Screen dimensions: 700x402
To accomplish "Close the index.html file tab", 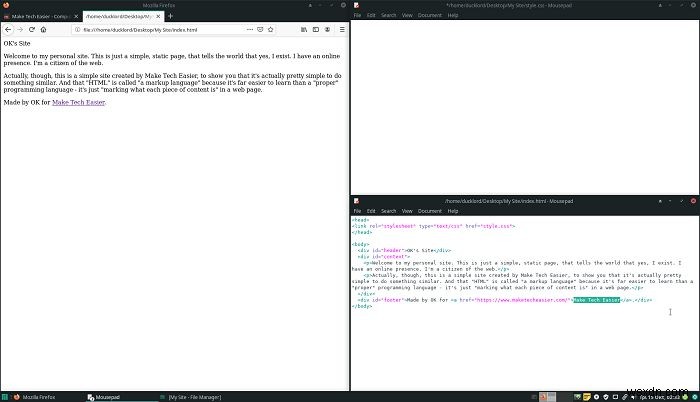I will coord(158,17).
